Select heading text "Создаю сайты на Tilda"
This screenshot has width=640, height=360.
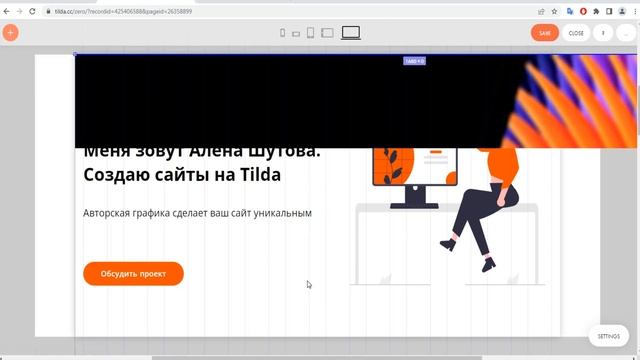(x=182, y=175)
